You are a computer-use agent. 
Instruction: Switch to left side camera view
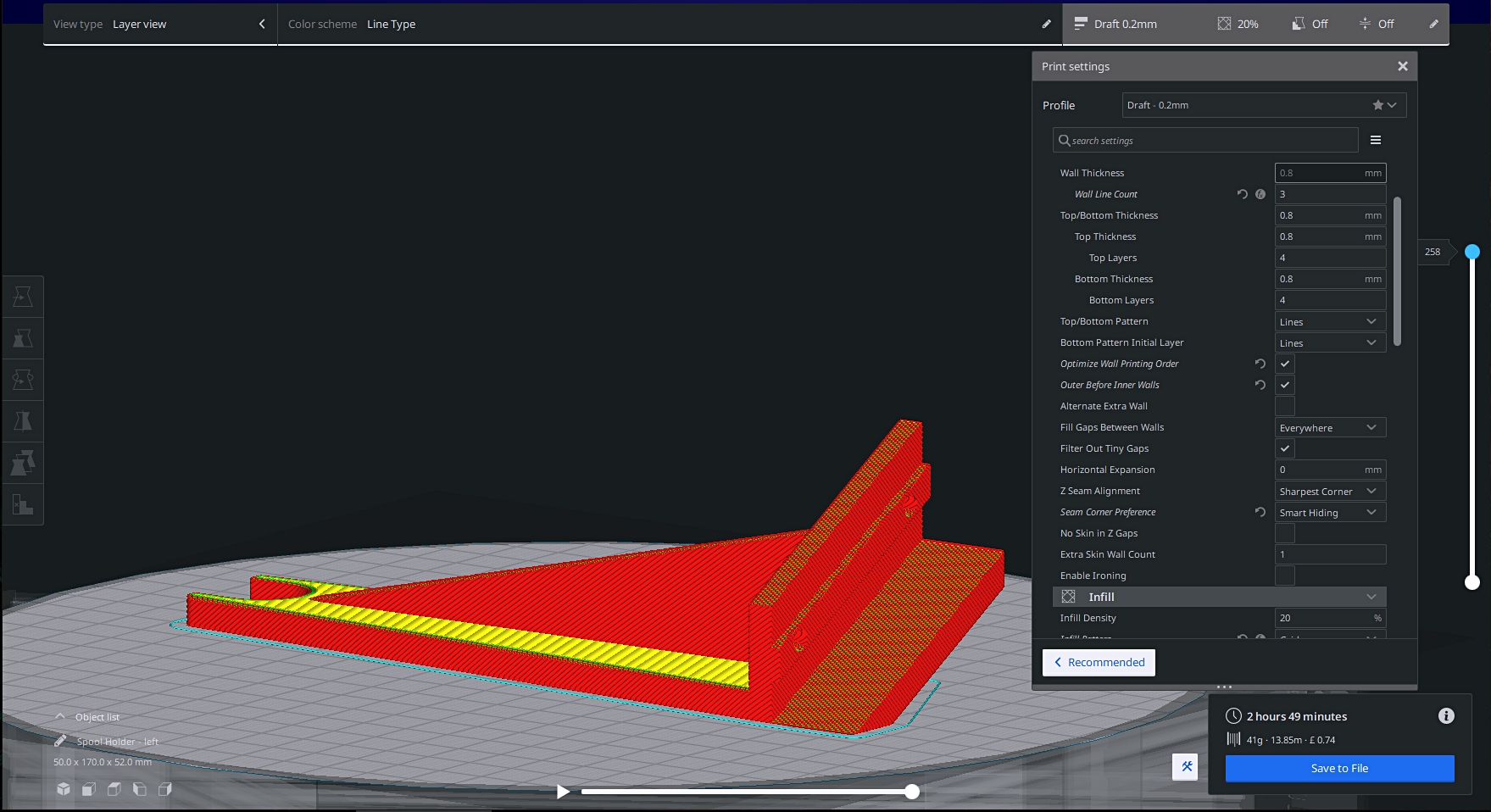point(140,789)
